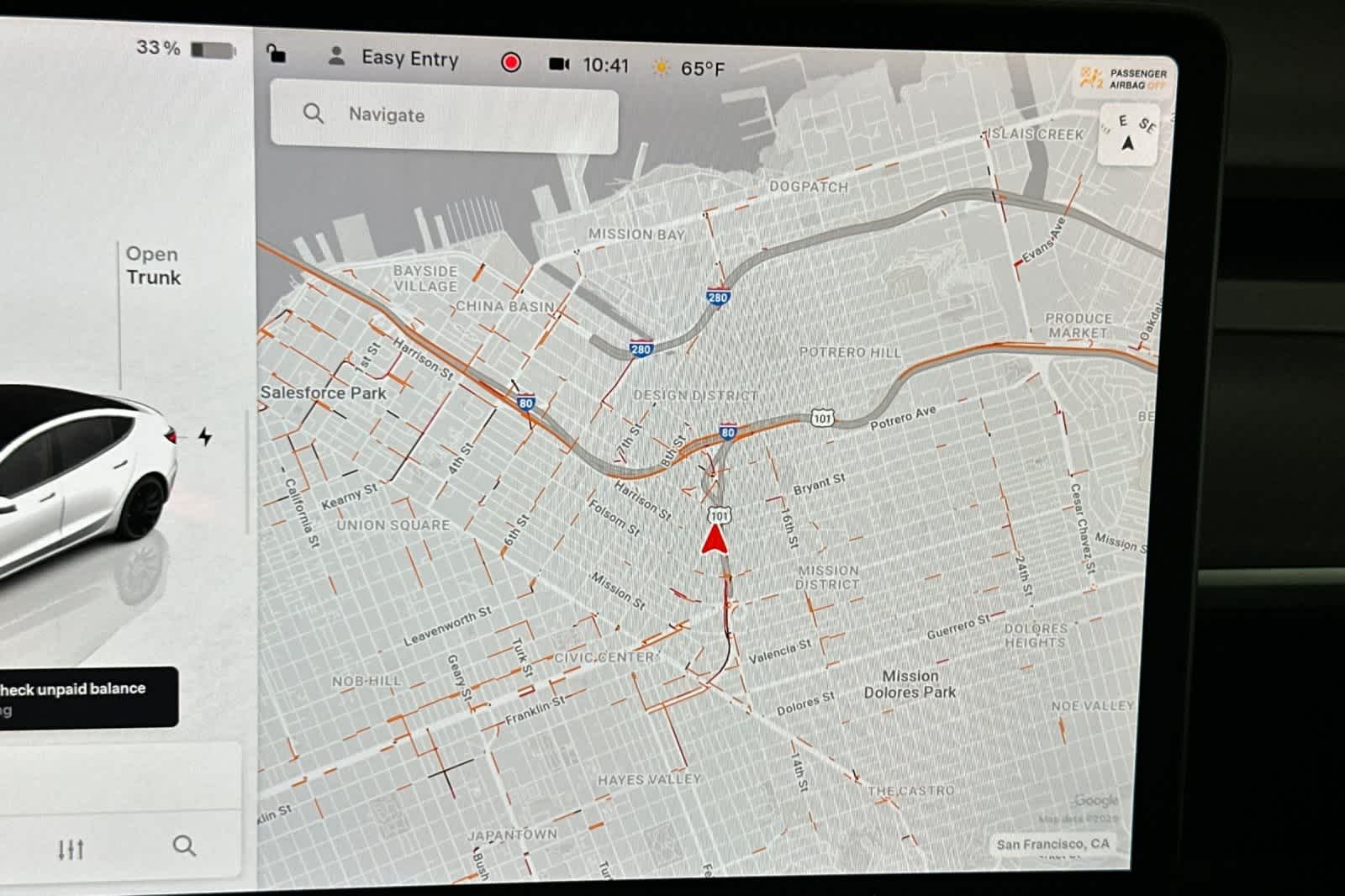Tap the MISSION DISTRICT label
This screenshot has width=1345, height=896.
[827, 577]
